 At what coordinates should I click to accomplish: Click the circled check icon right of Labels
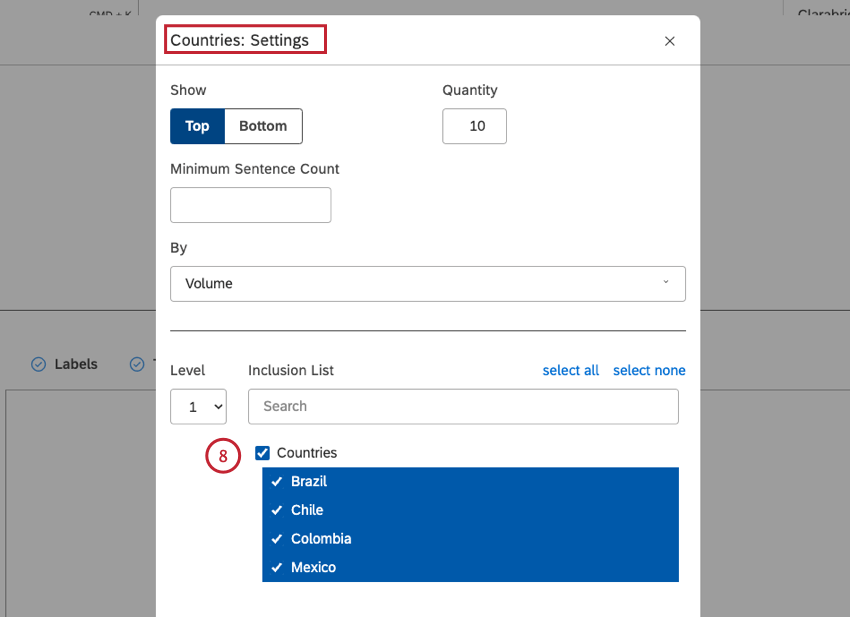tap(138, 364)
